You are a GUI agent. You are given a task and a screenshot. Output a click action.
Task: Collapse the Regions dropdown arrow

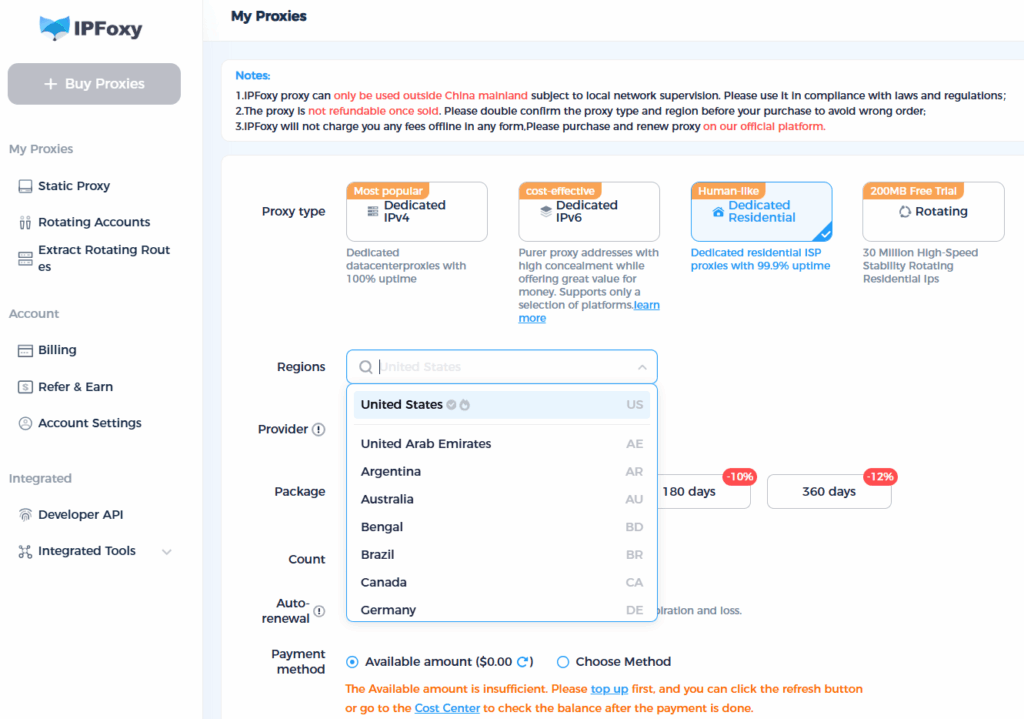[x=642, y=367]
